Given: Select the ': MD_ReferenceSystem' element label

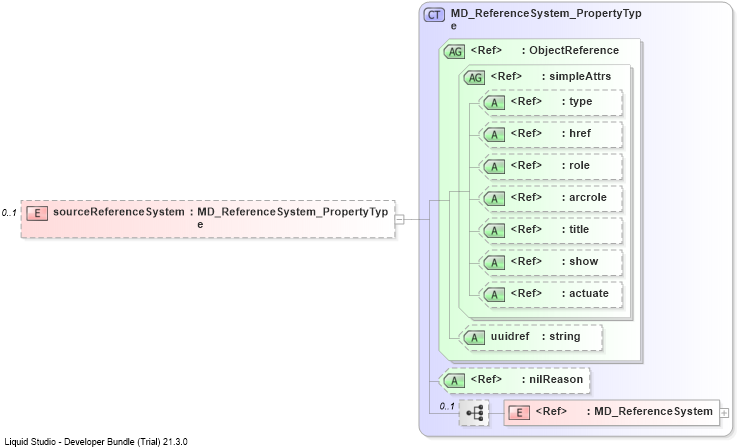Looking at the screenshot, I should click(650, 411).
